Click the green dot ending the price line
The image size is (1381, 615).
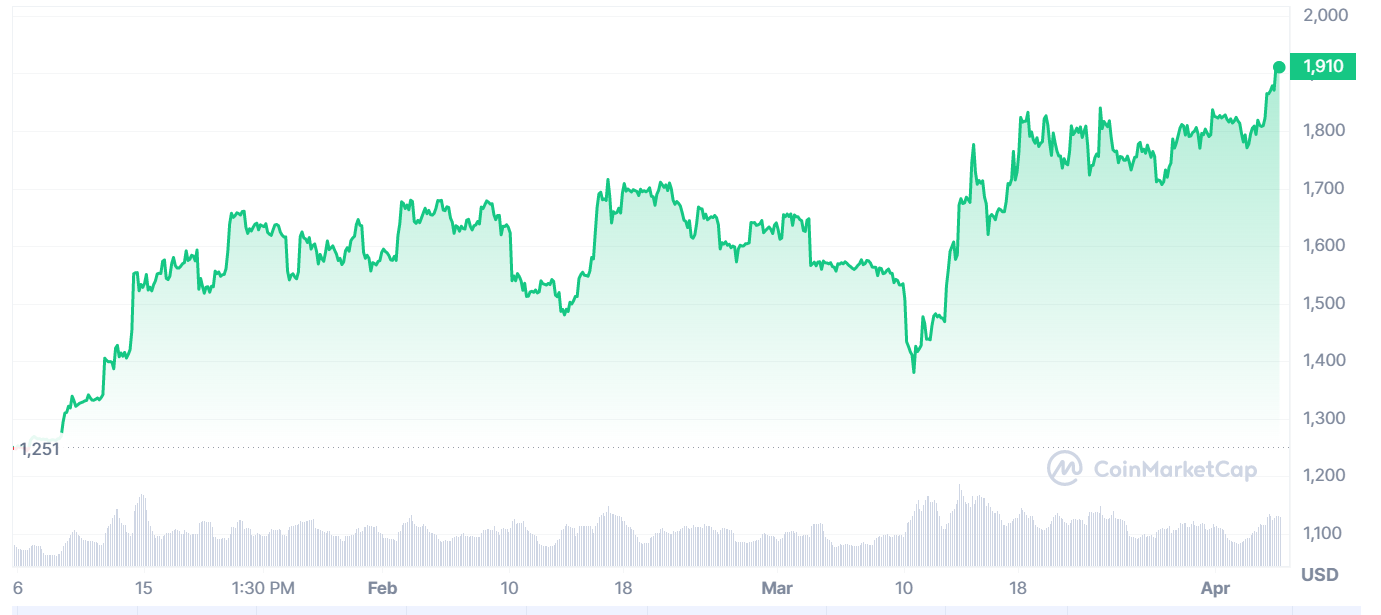pos(1279,67)
